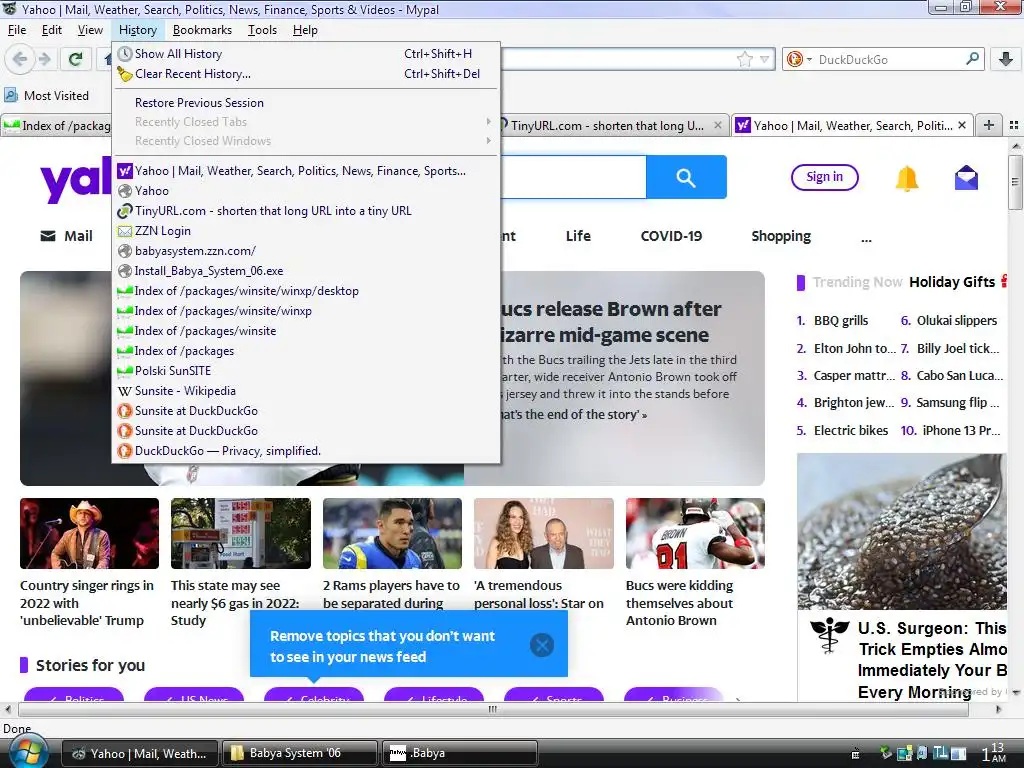Open the Help menu
This screenshot has height=768, width=1024.
[x=304, y=30]
